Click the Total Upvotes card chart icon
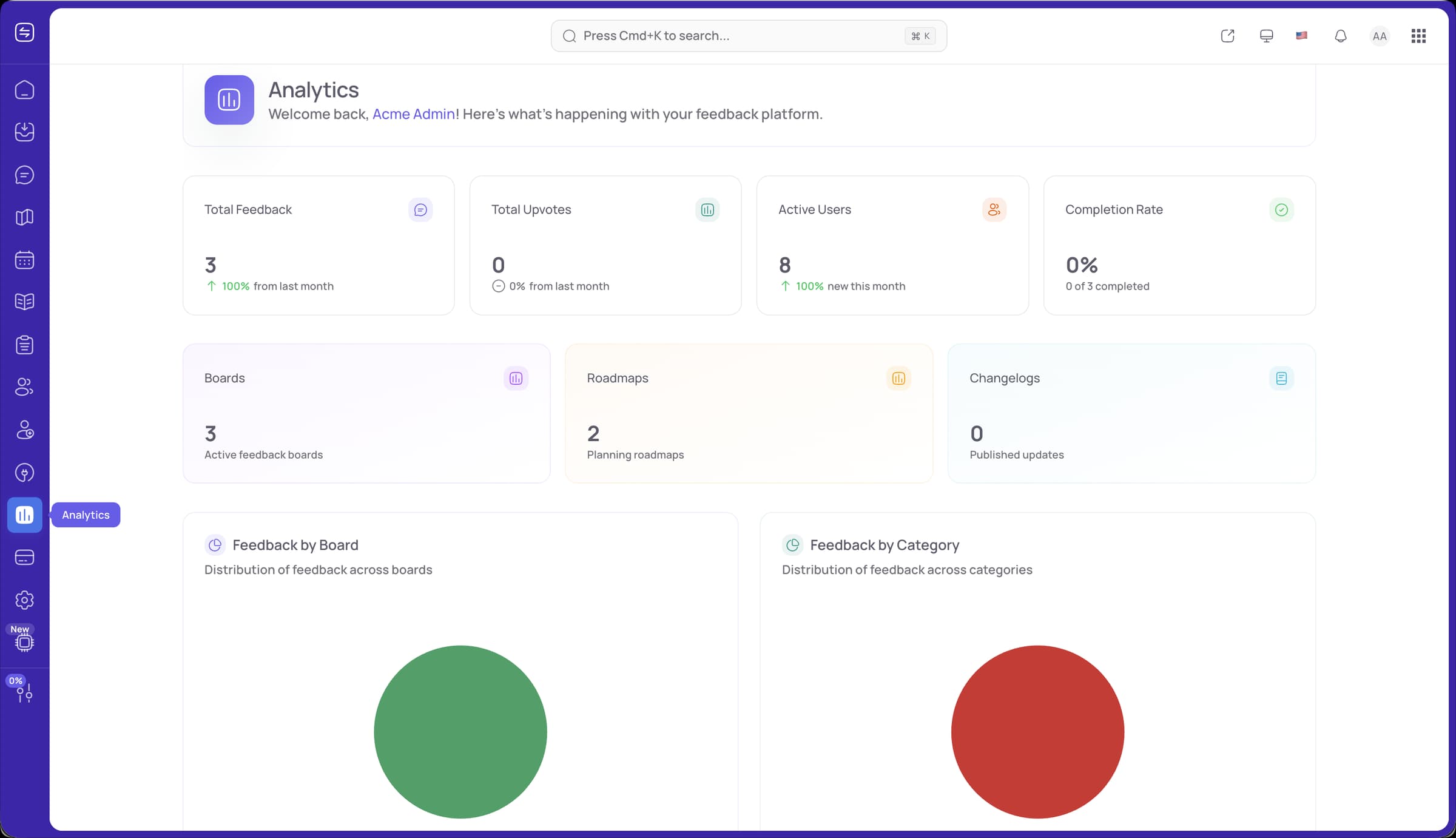The height and width of the screenshot is (838, 1456). [x=707, y=210]
